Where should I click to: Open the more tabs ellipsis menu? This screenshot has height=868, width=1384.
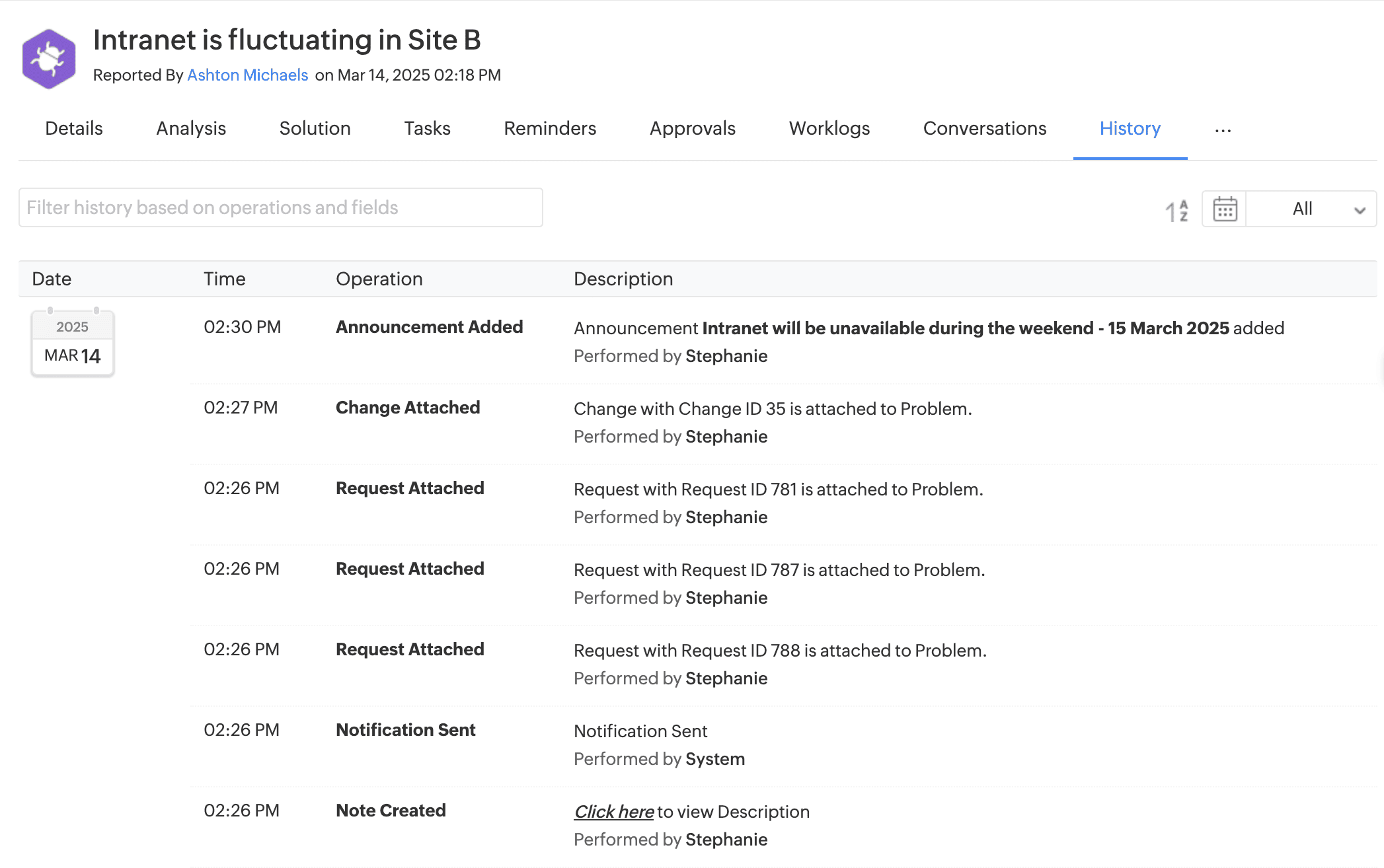click(1223, 130)
